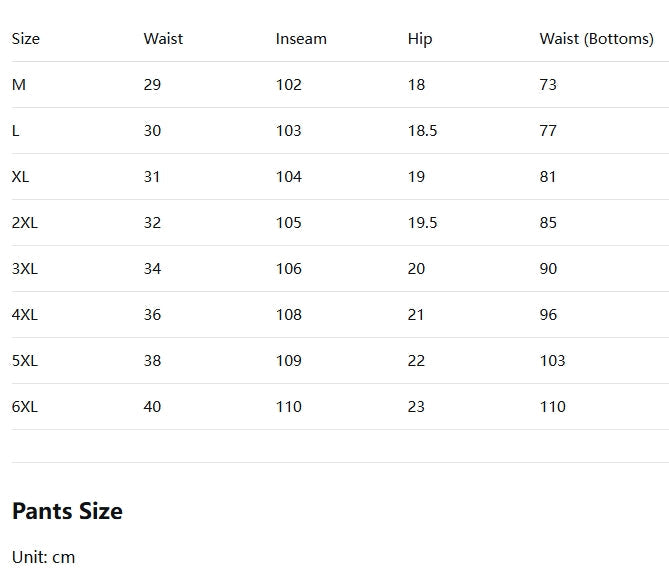Click the hip value 18.5 for L
Viewport: 669px width, 568px height.
click(x=422, y=131)
